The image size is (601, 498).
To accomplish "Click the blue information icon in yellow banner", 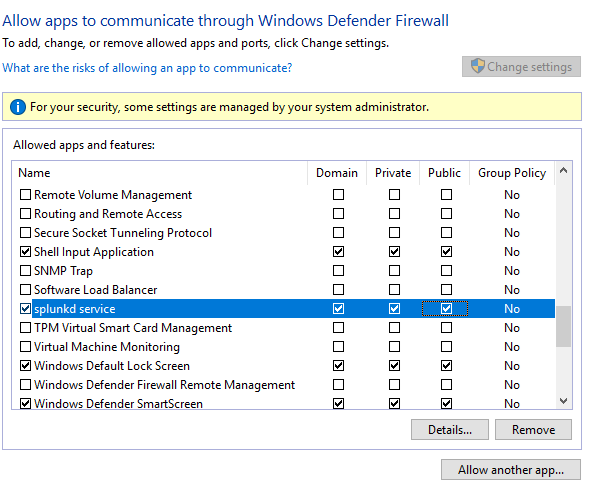I will click(18, 107).
